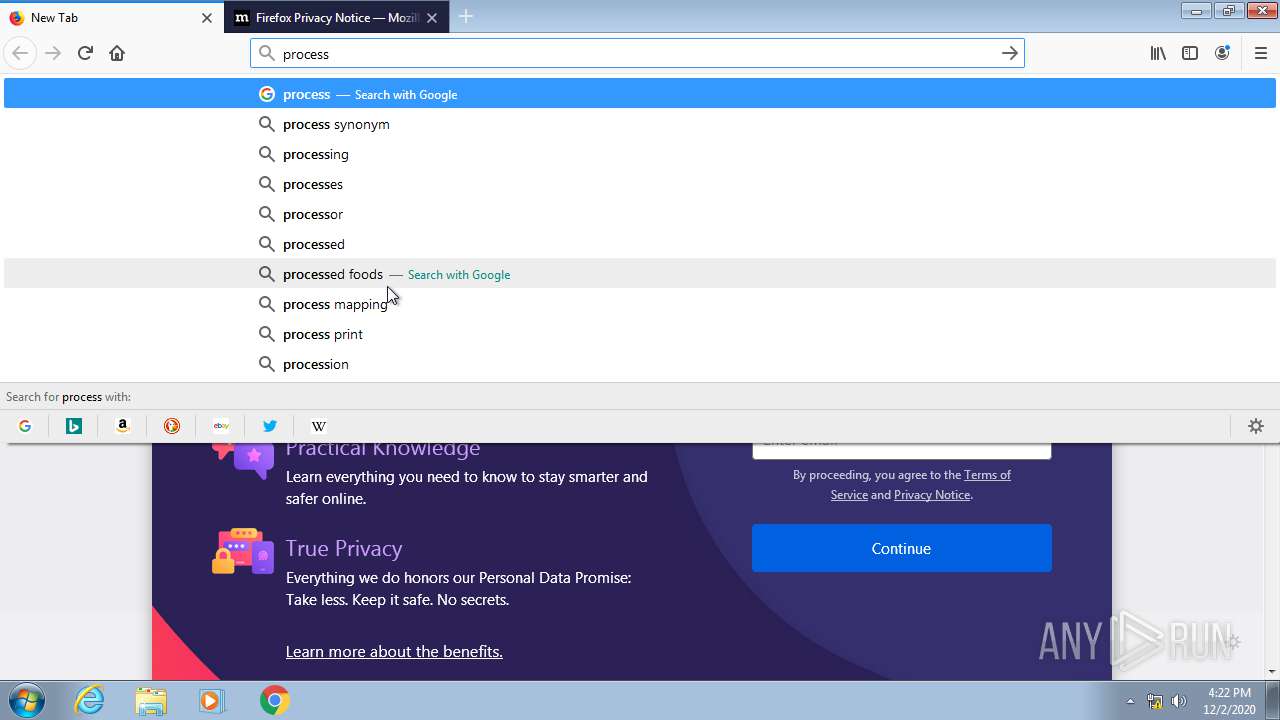The width and height of the screenshot is (1280, 720).
Task: Select the 'procession' suggestion
Action: point(640,364)
